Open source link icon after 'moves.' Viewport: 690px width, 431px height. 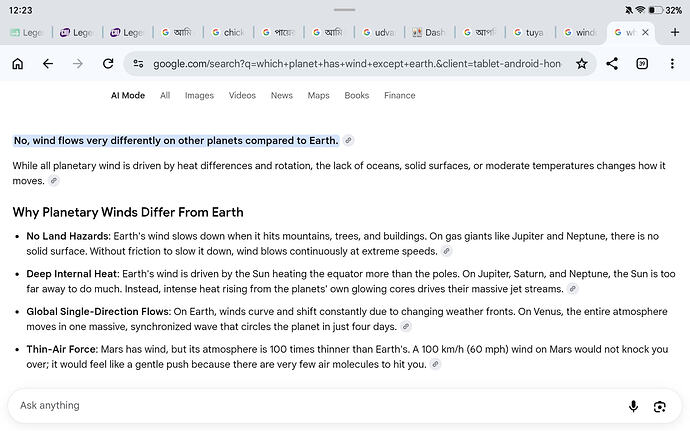53,181
